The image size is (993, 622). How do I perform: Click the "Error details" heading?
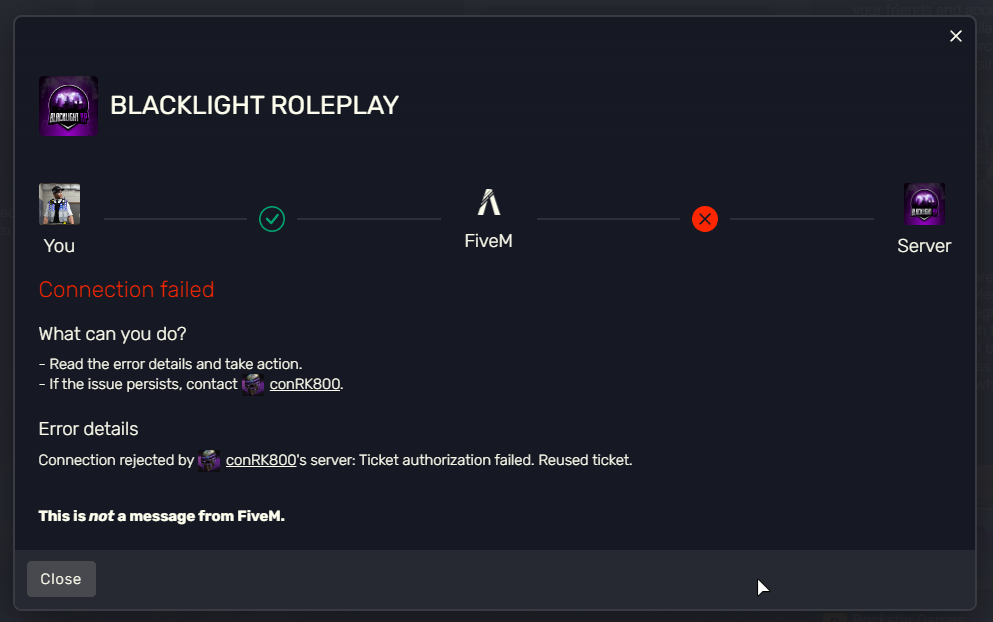click(87, 428)
